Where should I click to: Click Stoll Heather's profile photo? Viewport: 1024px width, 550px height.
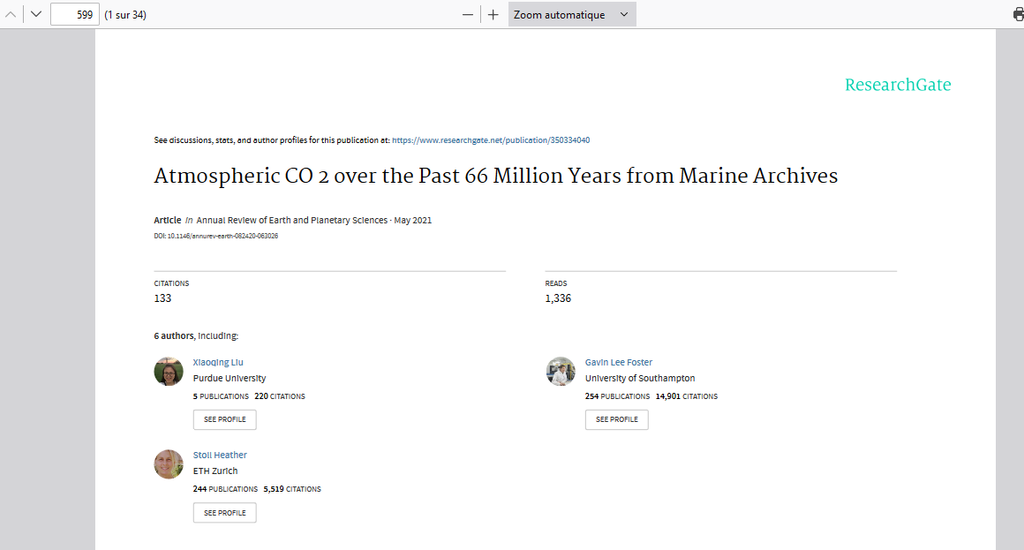tap(168, 464)
